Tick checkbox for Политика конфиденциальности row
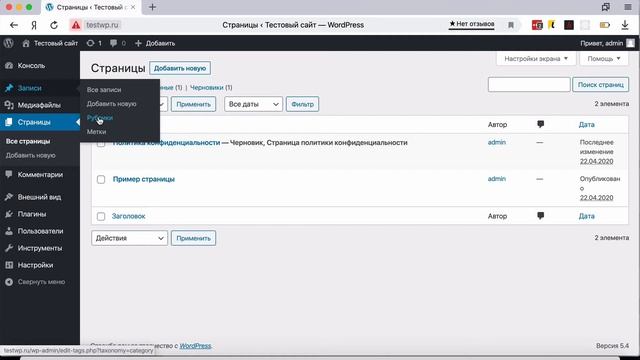Image resolution: width=640 pixels, height=360 pixels. 101,143
